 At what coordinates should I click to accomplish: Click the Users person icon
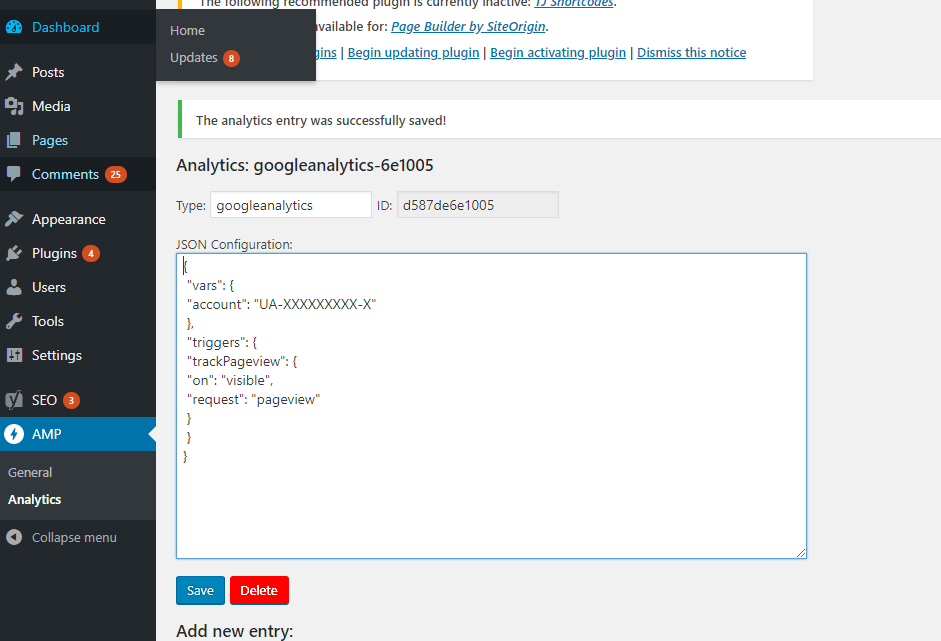pyautogui.click(x=14, y=287)
